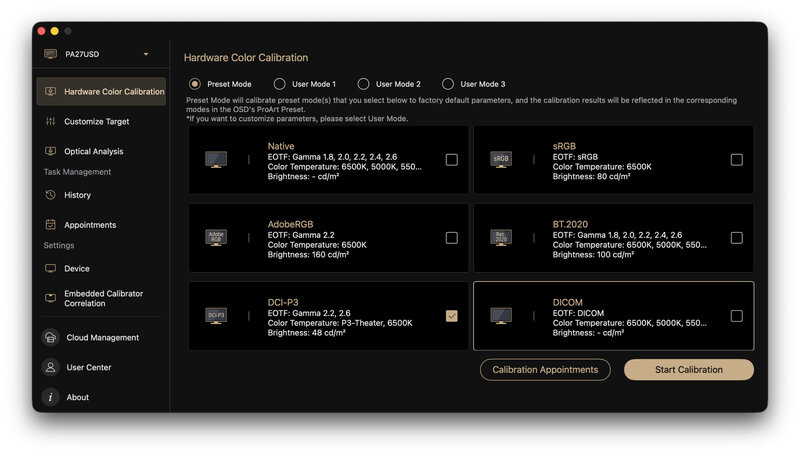Select the Preset Mode radio button
Image resolution: width=800 pixels, height=455 pixels.
[194, 84]
